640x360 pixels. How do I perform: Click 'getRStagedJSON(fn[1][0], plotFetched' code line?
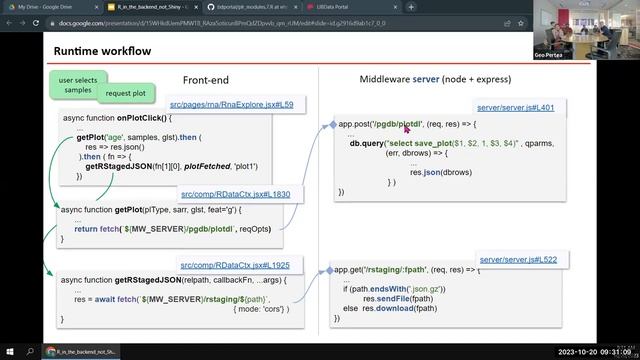point(171,166)
